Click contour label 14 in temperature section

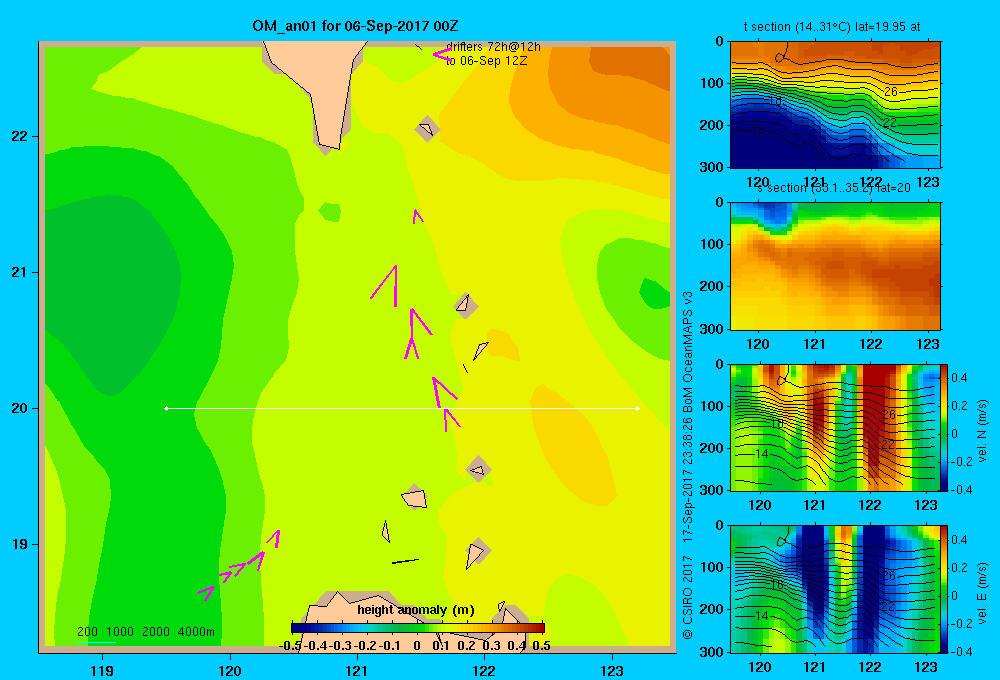click(758, 131)
